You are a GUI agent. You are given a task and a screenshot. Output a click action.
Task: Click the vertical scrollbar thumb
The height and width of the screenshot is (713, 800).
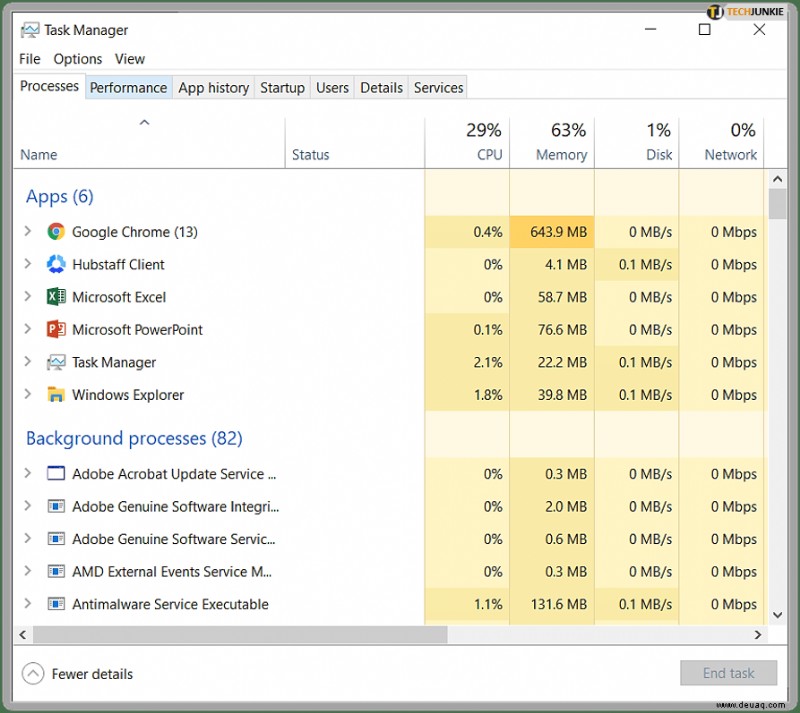coord(778,204)
